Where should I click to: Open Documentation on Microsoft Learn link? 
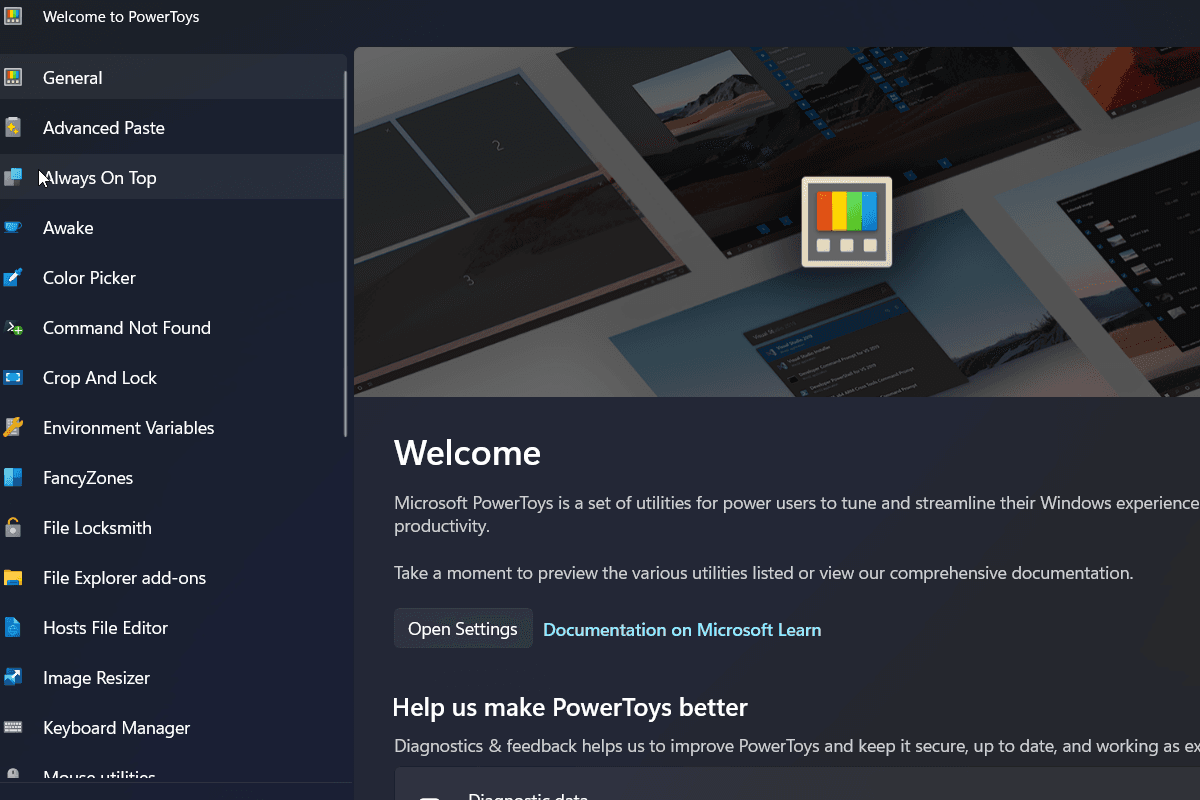click(682, 630)
